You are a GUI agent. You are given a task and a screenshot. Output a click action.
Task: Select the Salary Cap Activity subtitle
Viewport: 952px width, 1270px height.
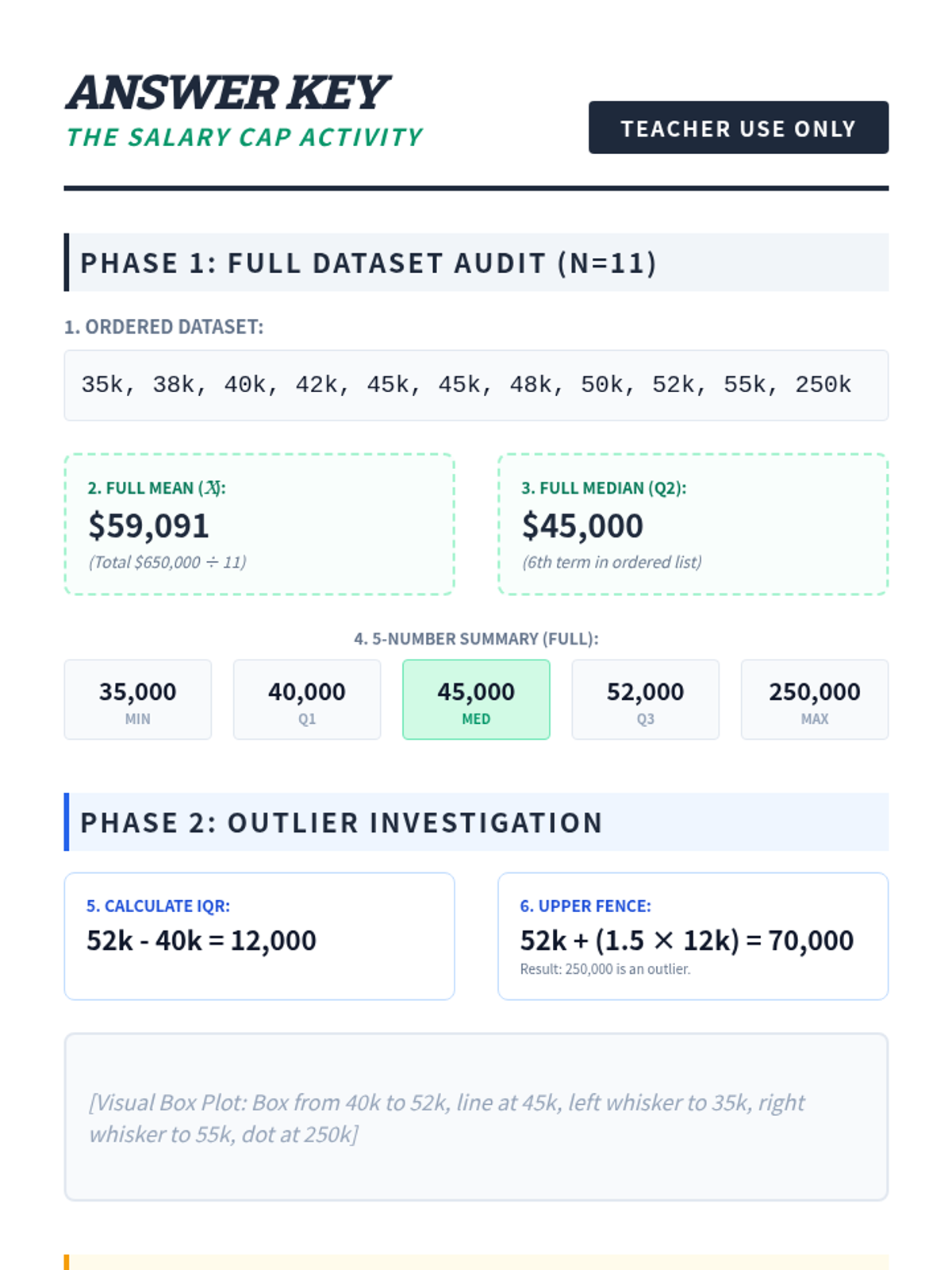pos(244,137)
